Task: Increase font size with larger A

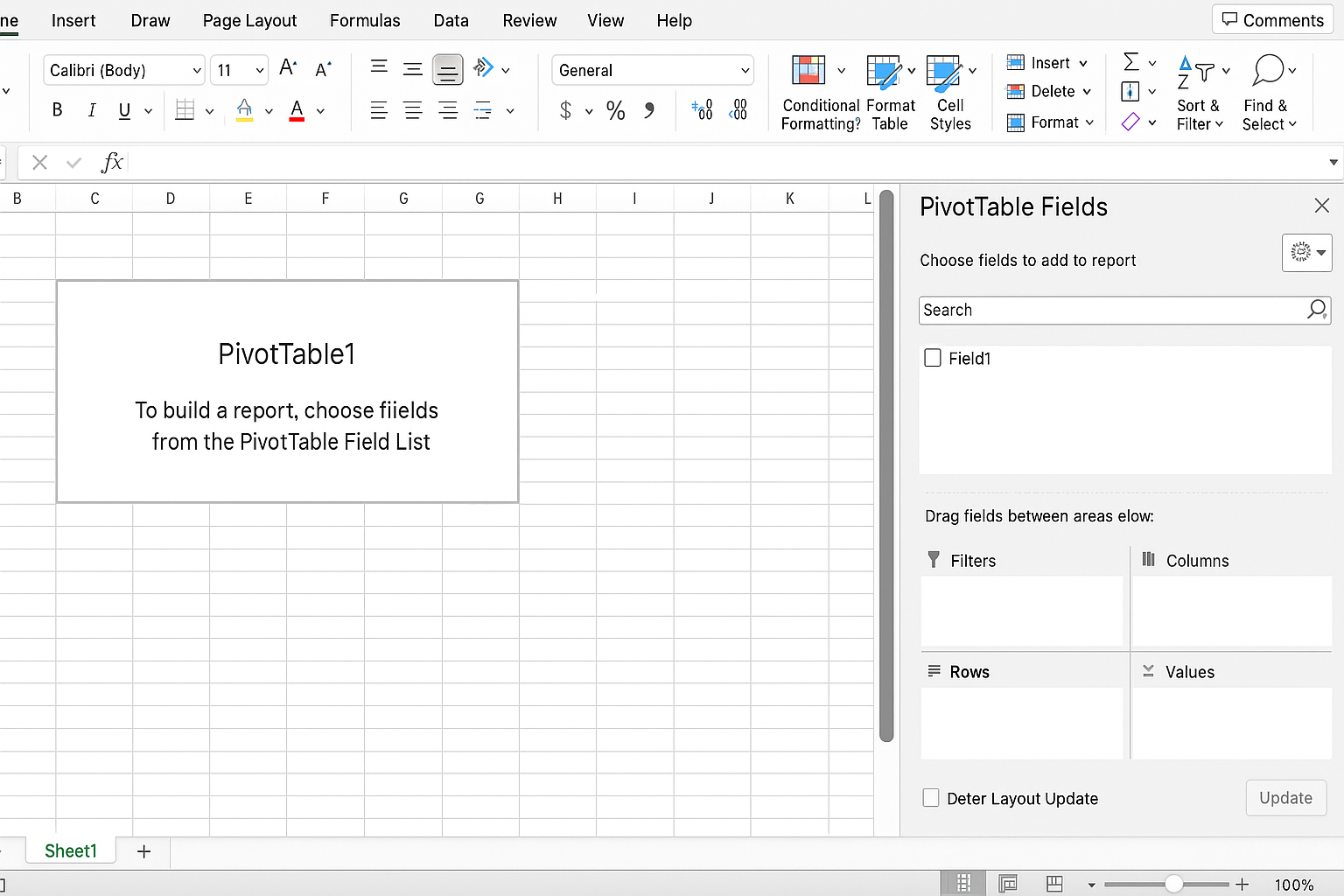Action: tap(288, 68)
